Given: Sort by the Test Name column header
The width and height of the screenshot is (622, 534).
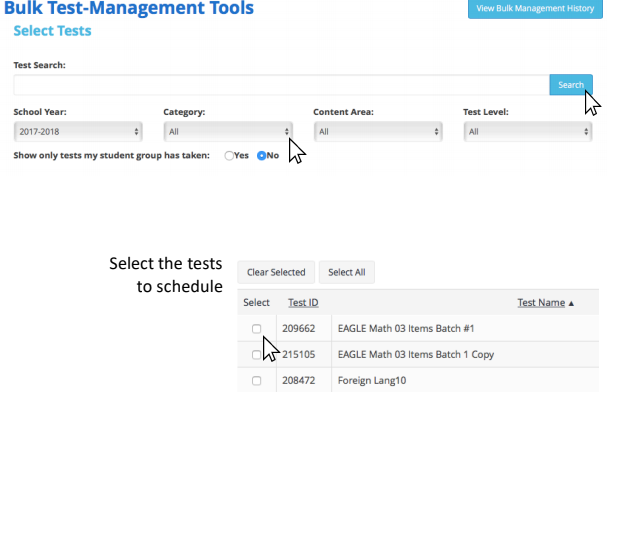Looking at the screenshot, I should [x=541, y=303].
